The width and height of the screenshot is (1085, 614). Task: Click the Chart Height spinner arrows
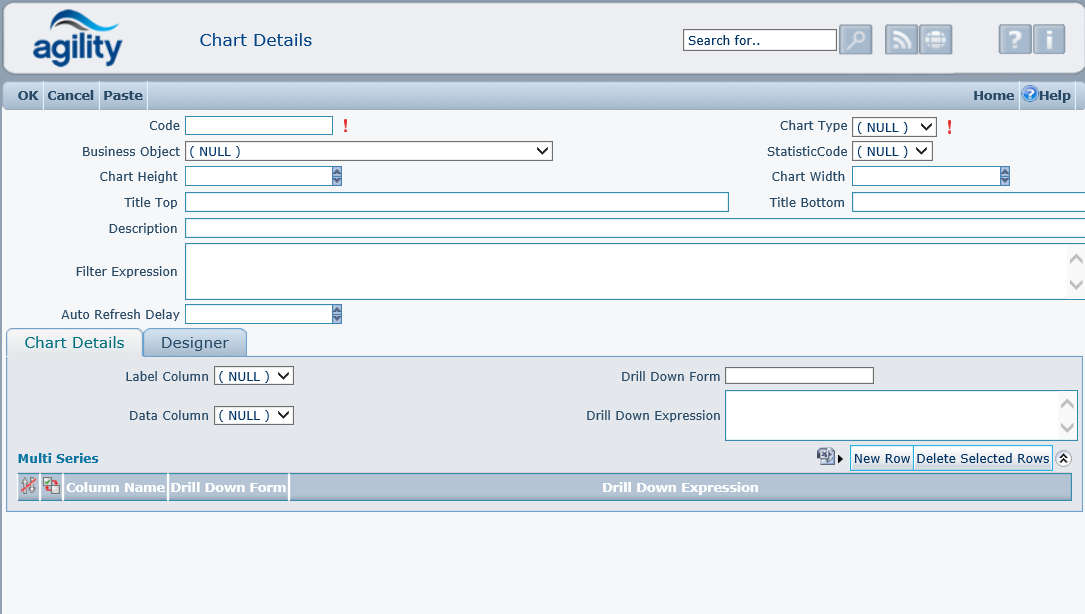[337, 177]
